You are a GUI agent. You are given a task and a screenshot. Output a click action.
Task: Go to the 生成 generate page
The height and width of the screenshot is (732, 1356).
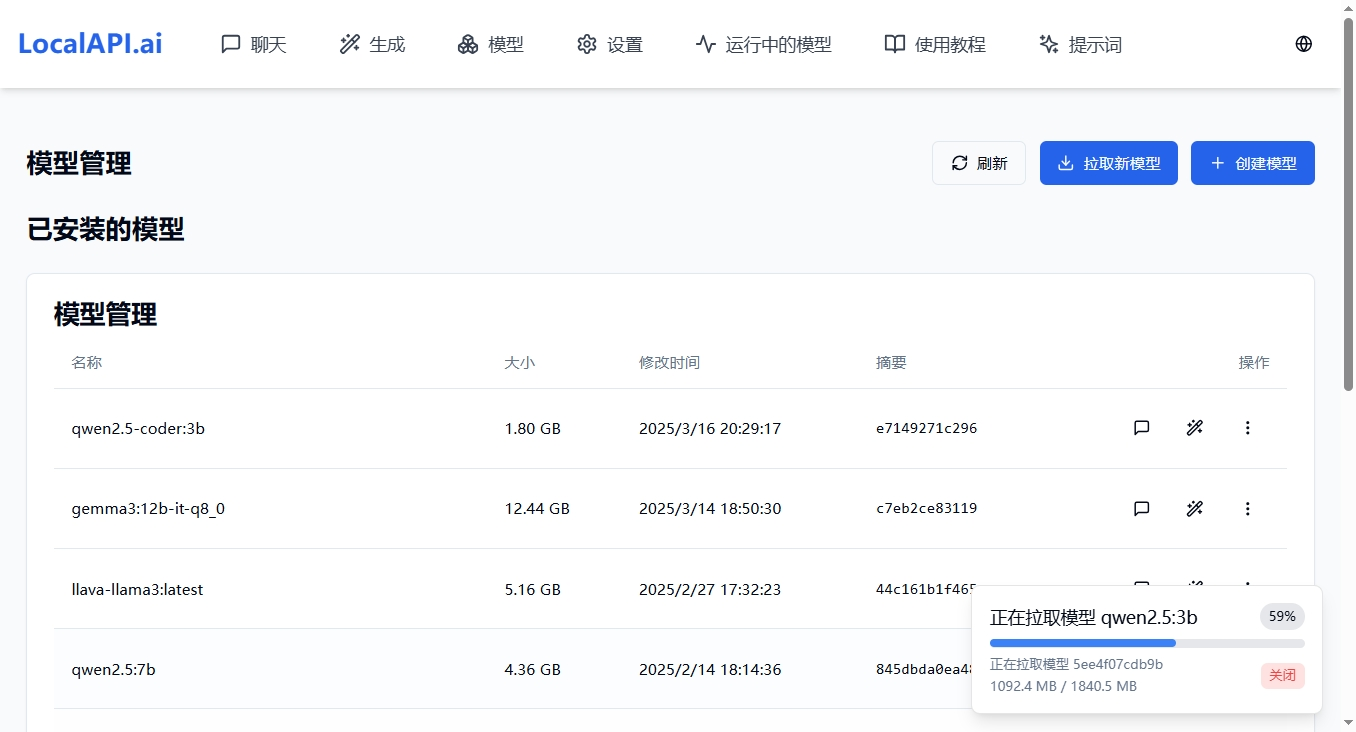point(372,45)
